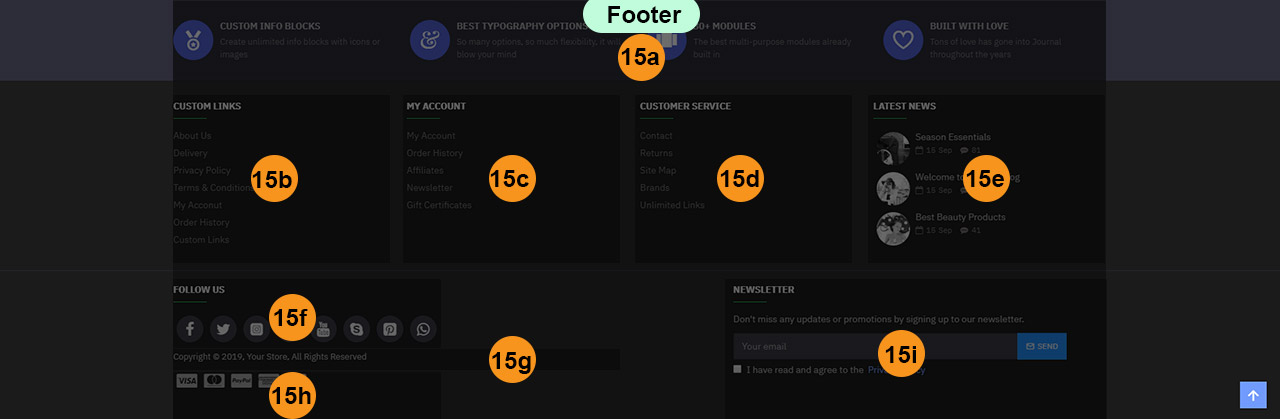Screen dimensions: 1280x419
Task: Click the newsletter Send button
Action: [x=1042, y=346]
